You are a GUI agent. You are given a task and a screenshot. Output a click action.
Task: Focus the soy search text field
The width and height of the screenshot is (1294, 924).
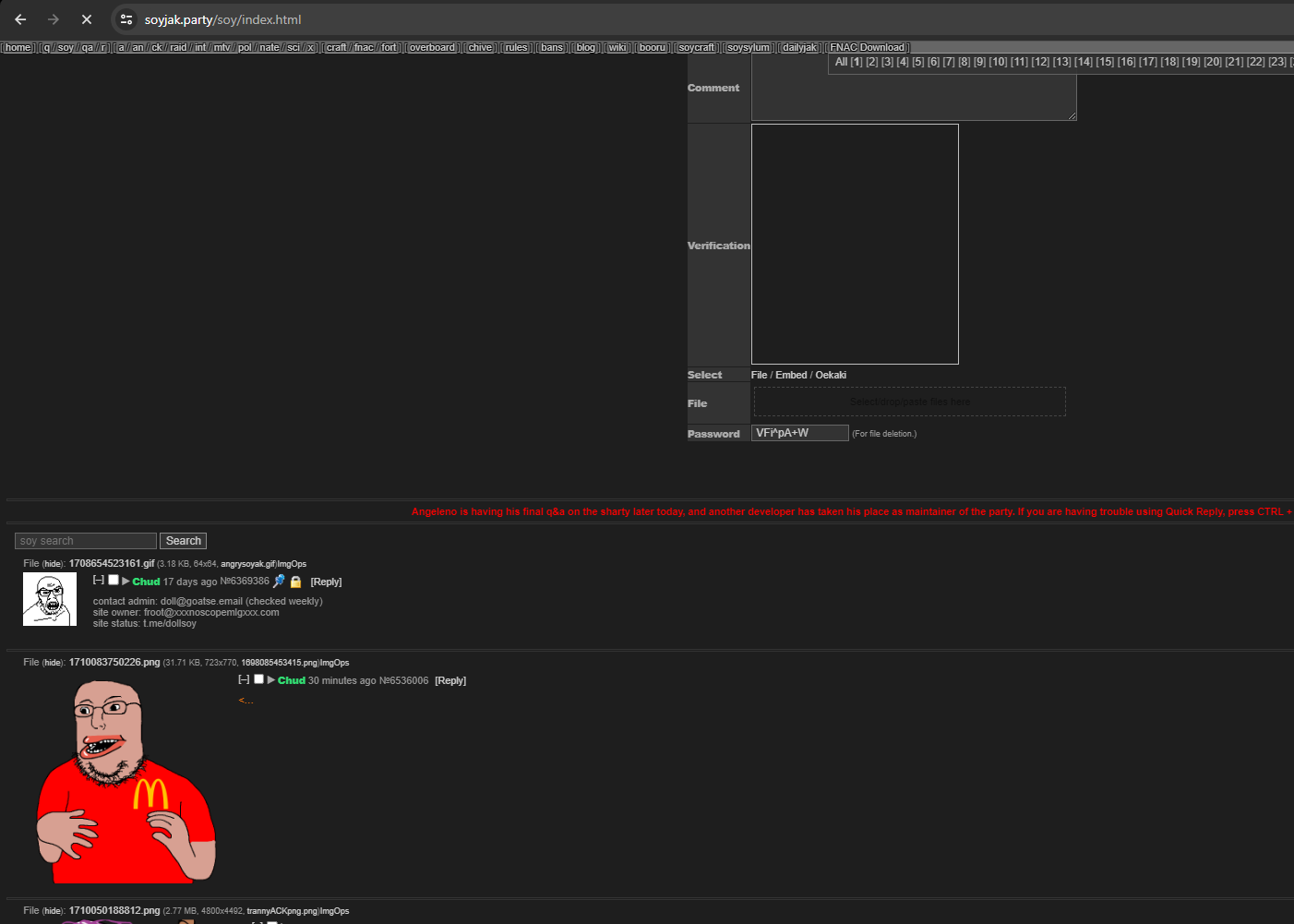pyautogui.click(x=86, y=541)
